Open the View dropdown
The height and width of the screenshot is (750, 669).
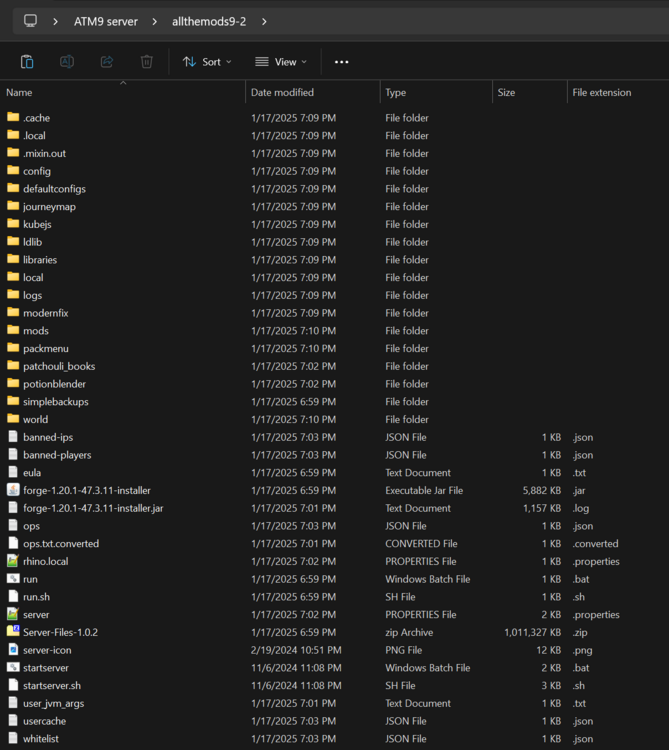pyautogui.click(x=281, y=62)
